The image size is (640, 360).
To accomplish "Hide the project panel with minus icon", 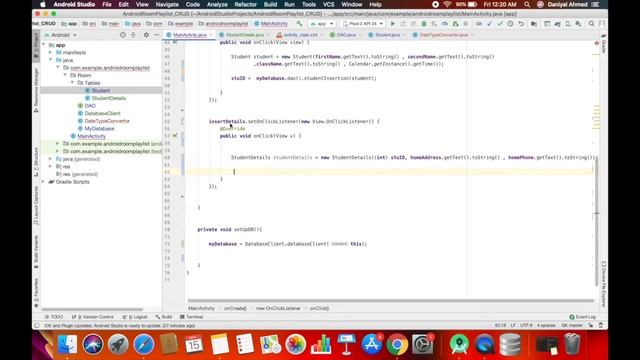I will [157, 35].
